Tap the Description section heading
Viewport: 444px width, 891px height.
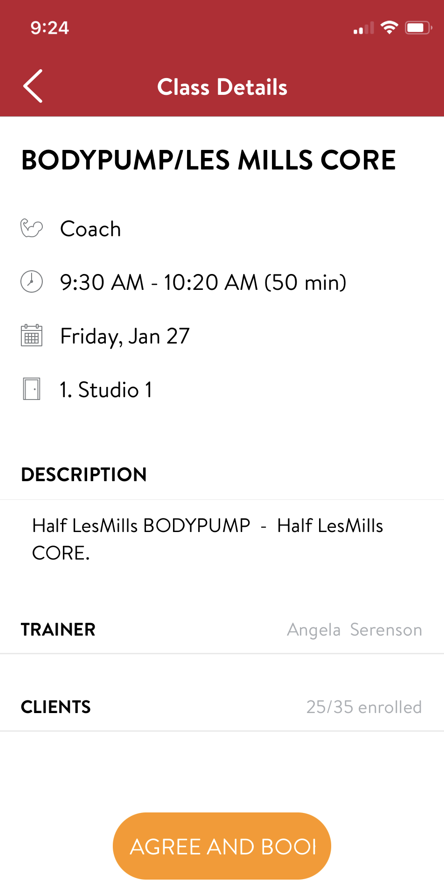tap(84, 474)
